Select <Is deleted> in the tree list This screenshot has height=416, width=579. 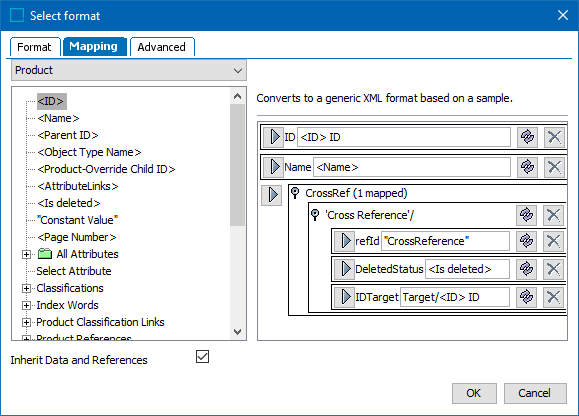pyautogui.click(x=69, y=203)
